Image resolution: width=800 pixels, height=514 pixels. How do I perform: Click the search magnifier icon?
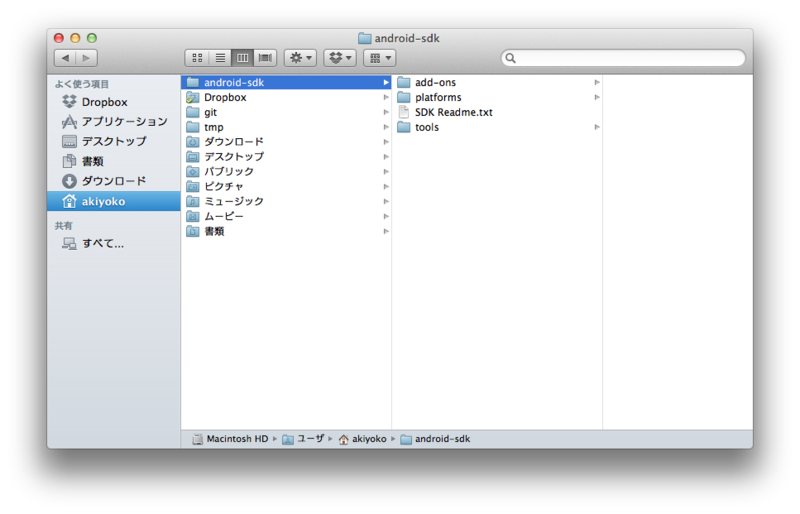pos(510,58)
